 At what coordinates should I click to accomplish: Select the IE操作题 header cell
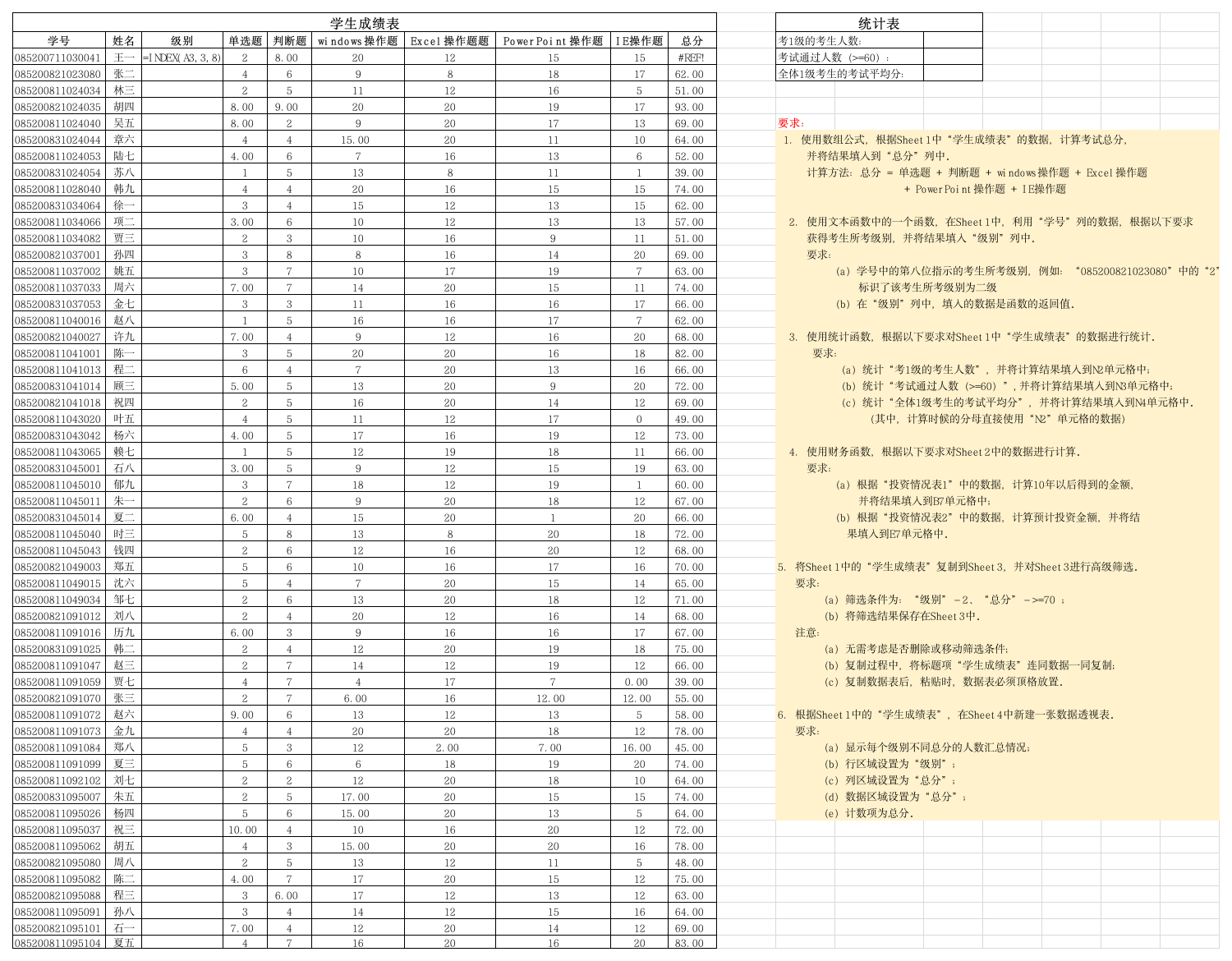pyautogui.click(x=640, y=40)
